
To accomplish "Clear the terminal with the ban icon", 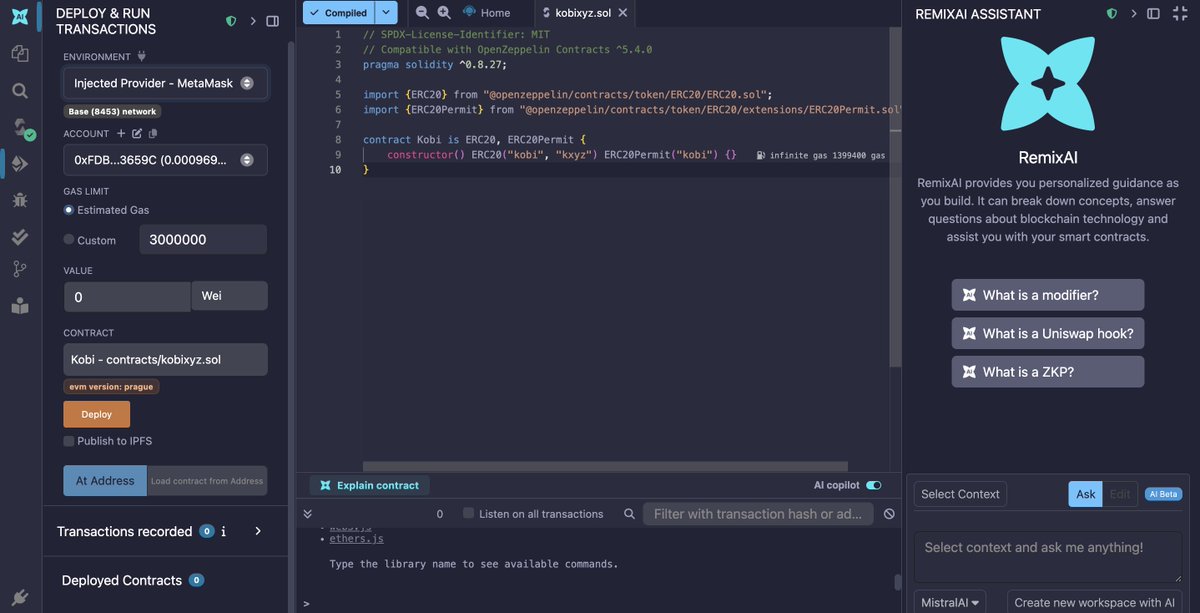I will point(889,514).
